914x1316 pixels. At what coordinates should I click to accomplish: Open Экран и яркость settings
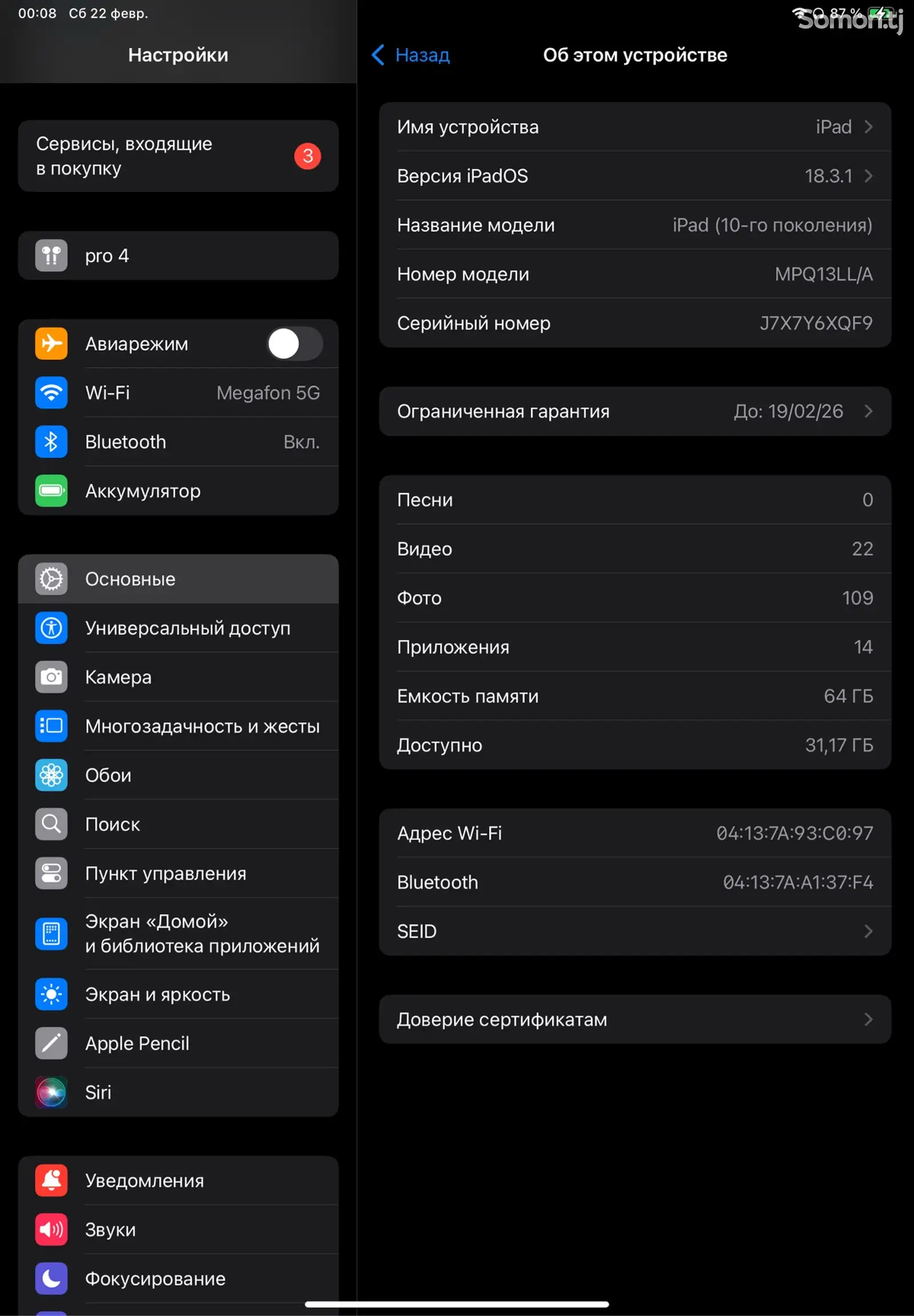pos(178,995)
